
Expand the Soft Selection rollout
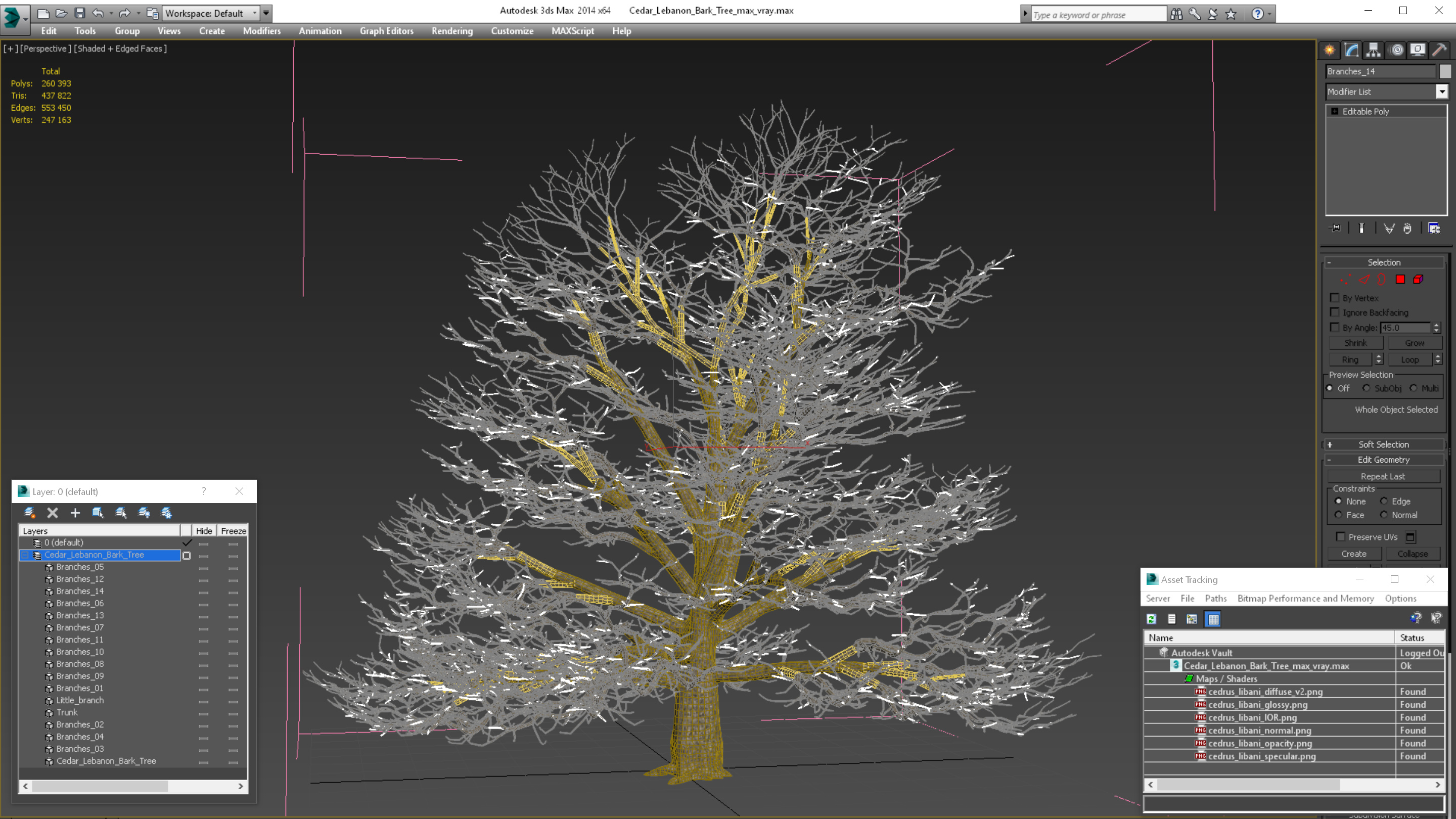(1384, 444)
